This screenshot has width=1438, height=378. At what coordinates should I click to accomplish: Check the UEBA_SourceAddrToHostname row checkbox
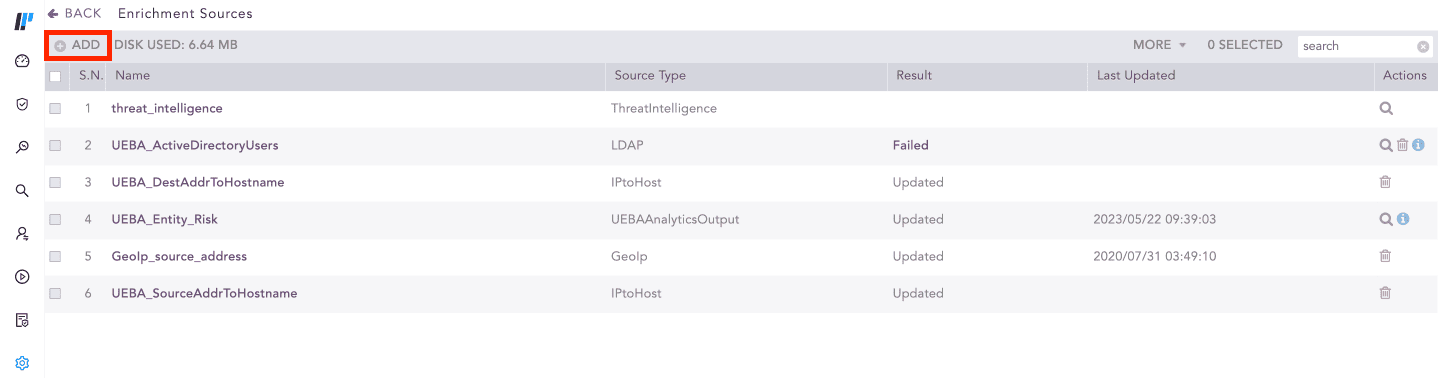(55, 293)
